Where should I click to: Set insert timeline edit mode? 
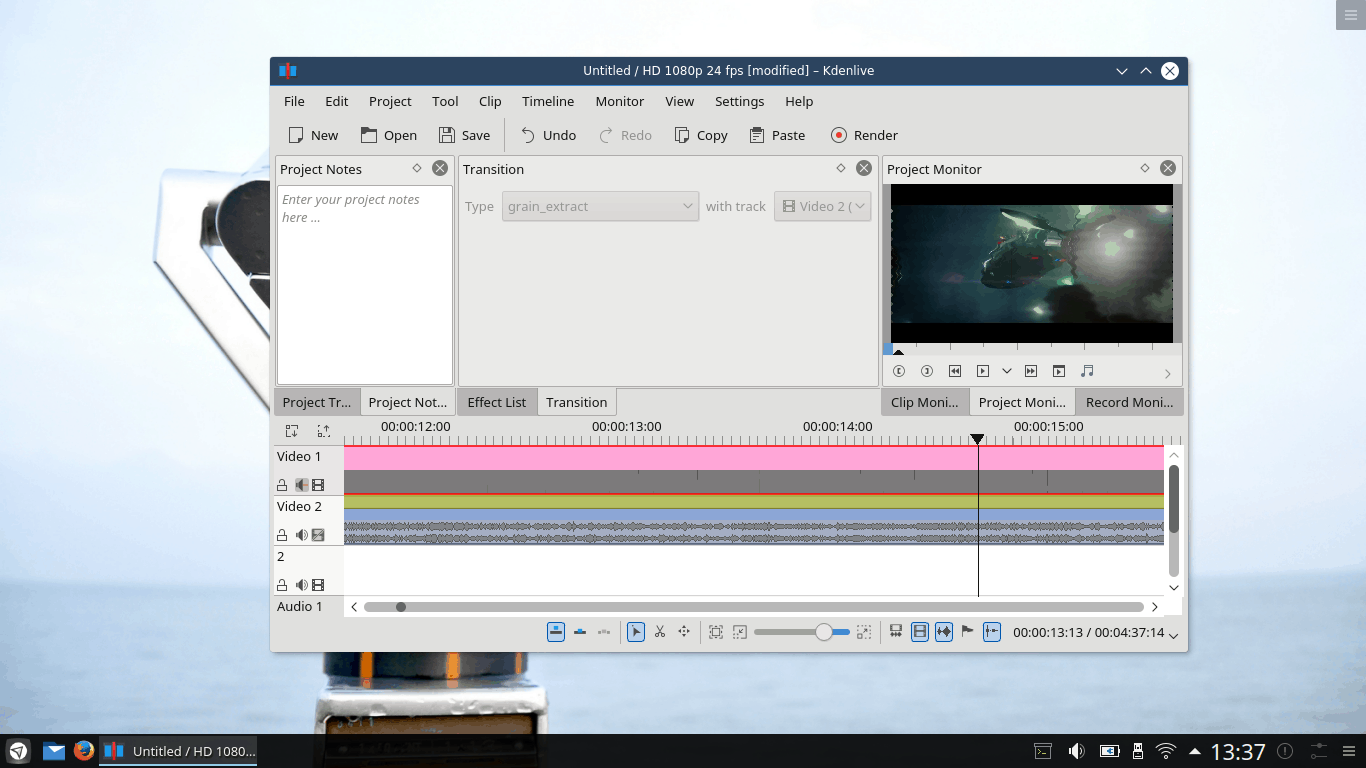click(604, 632)
